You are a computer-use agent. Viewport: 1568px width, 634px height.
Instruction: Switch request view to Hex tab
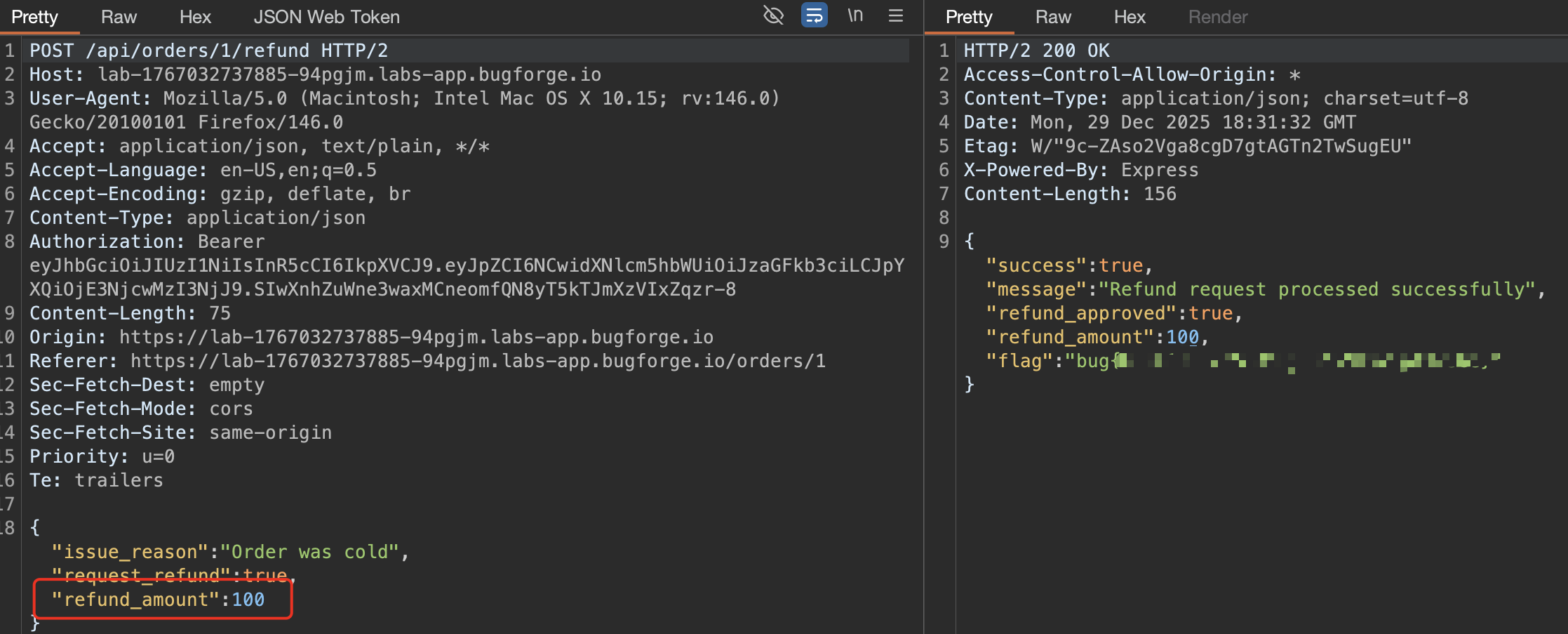[x=195, y=17]
